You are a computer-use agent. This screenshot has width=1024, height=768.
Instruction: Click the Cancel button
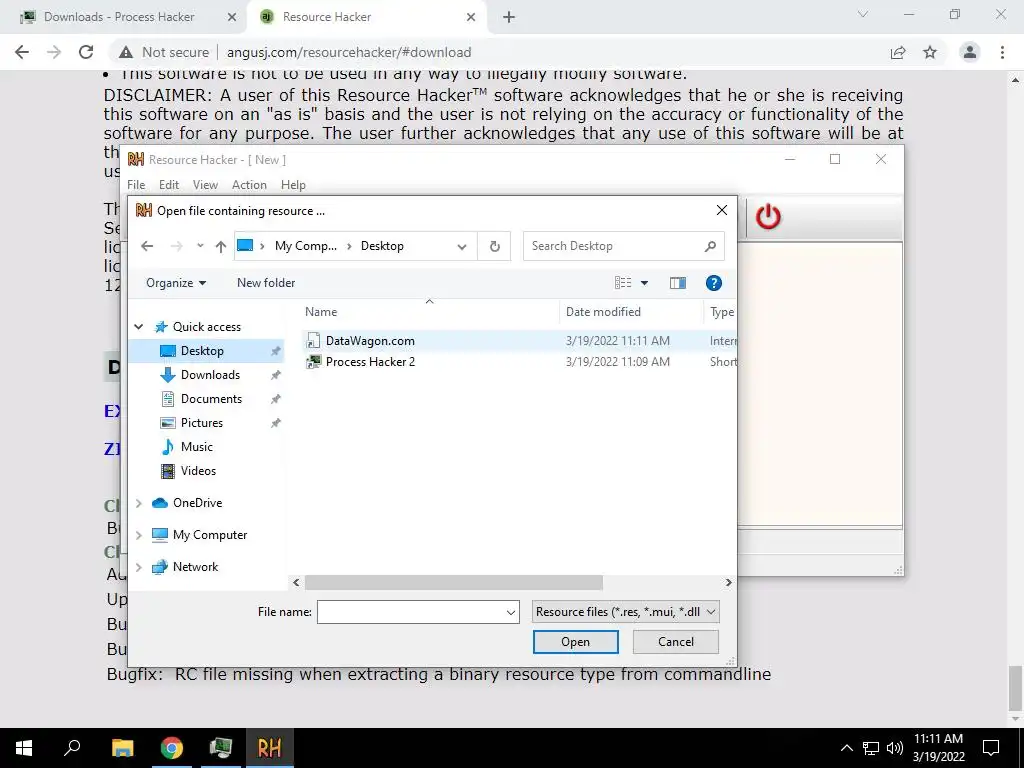click(x=676, y=642)
